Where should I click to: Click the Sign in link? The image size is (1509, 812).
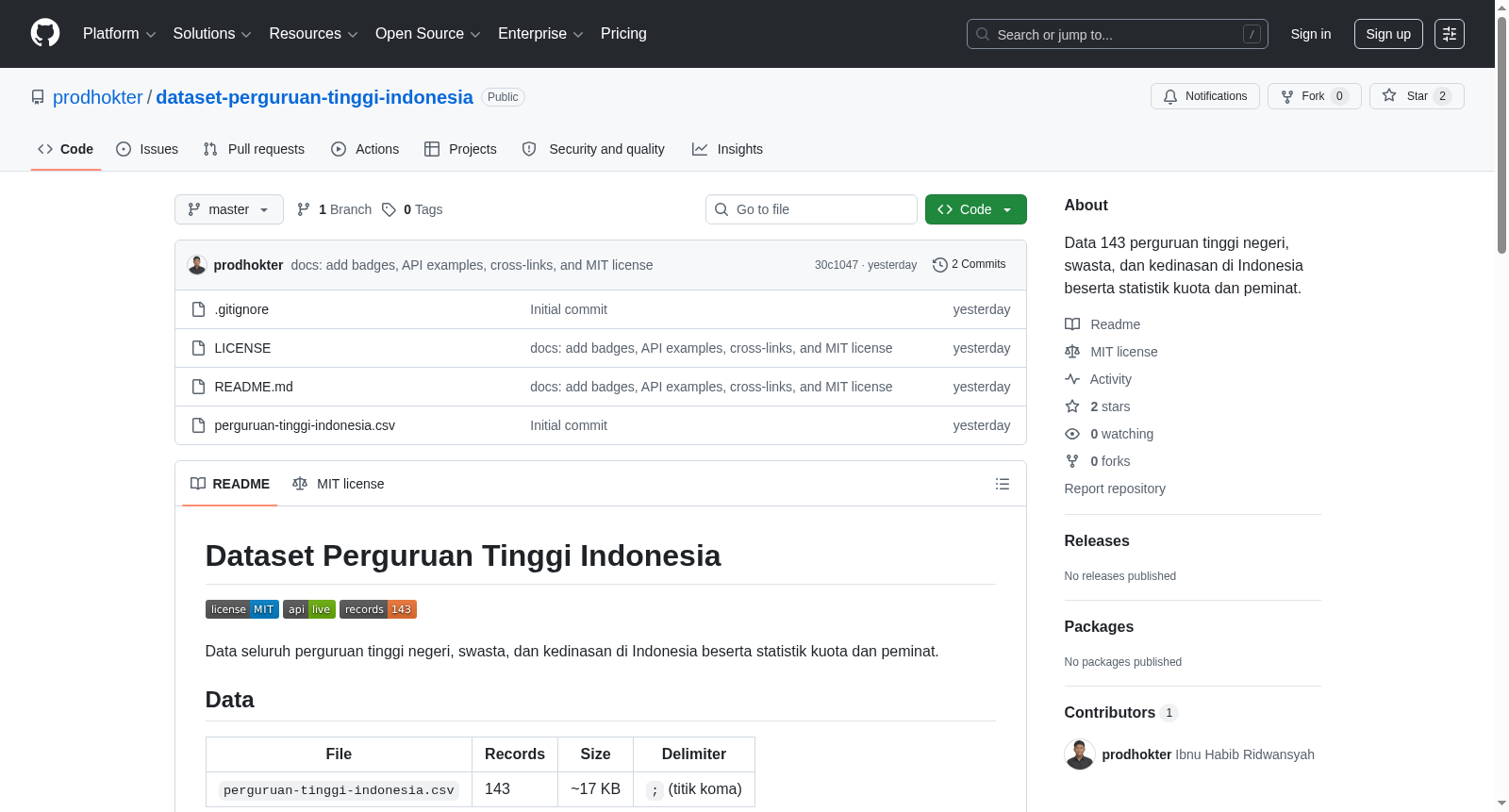click(1311, 34)
